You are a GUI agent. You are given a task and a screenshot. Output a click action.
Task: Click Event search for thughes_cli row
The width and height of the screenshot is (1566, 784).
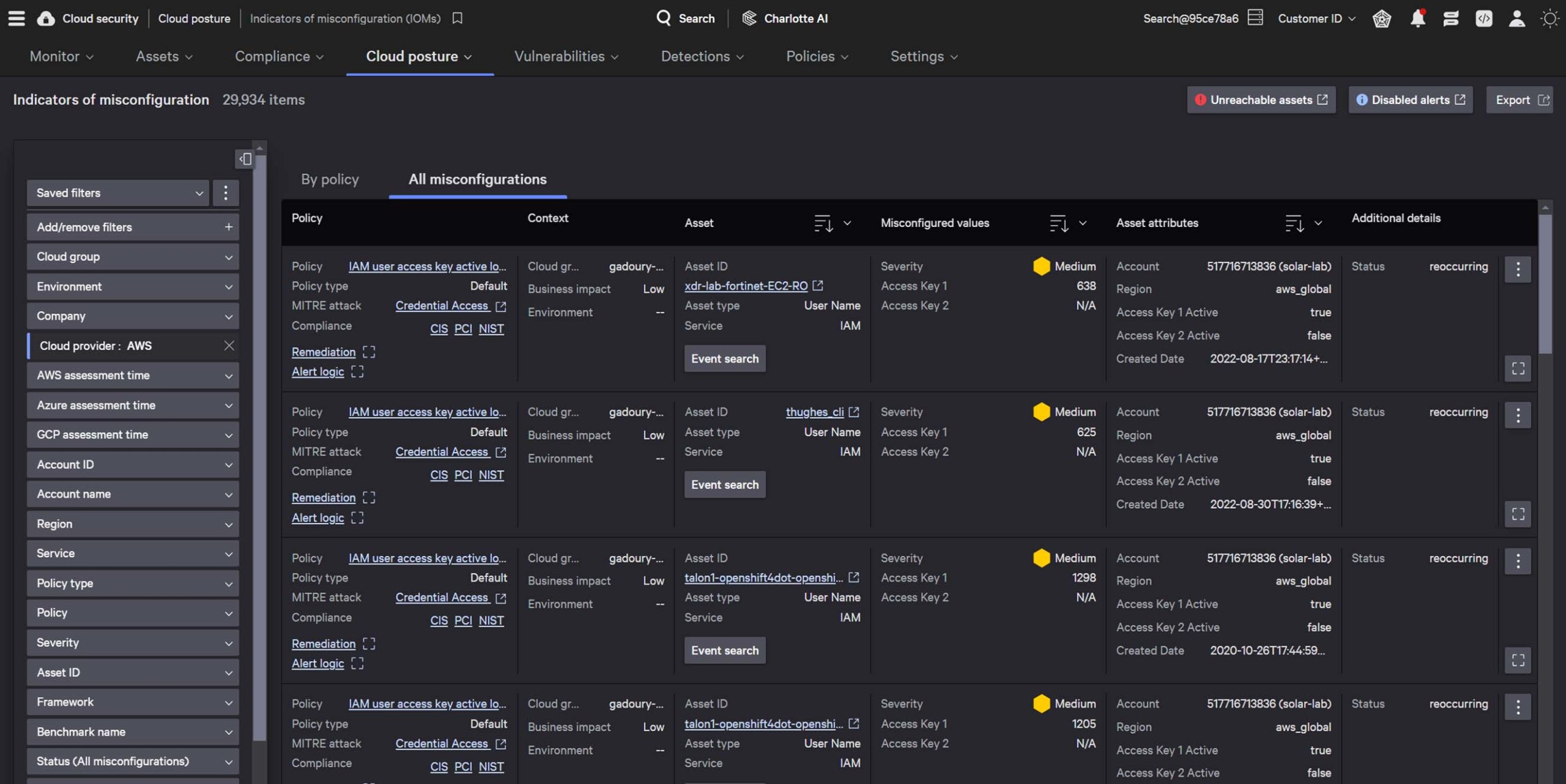coord(724,484)
